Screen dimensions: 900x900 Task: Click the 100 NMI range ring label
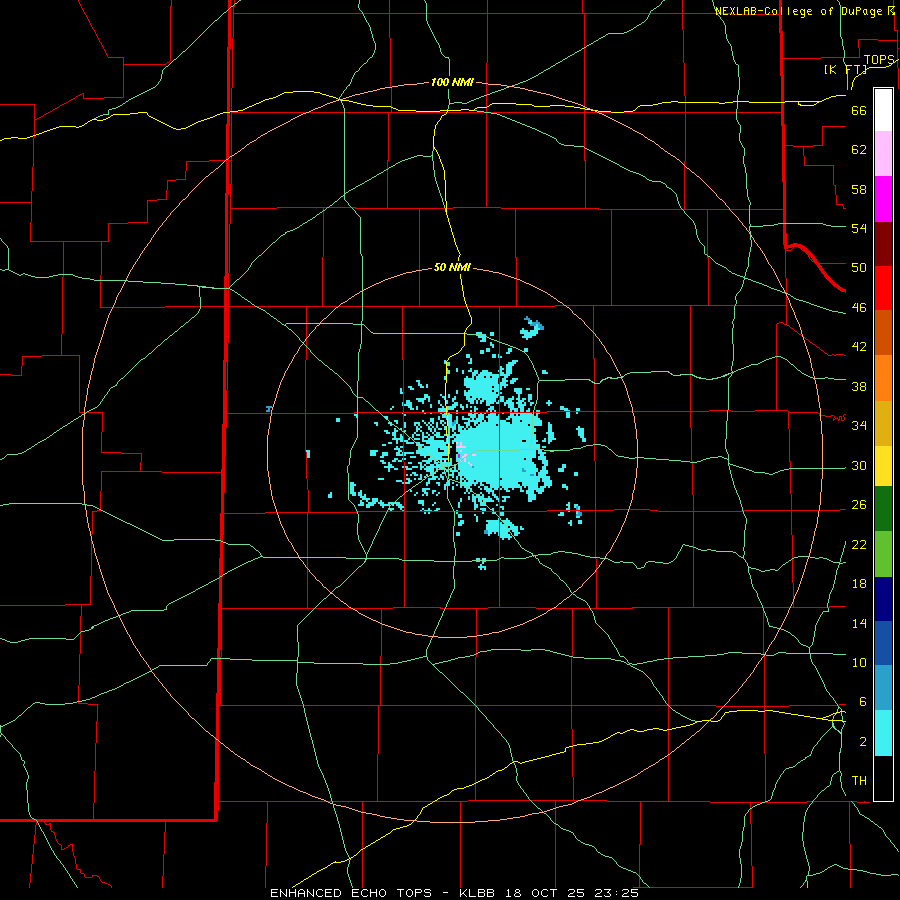(452, 83)
